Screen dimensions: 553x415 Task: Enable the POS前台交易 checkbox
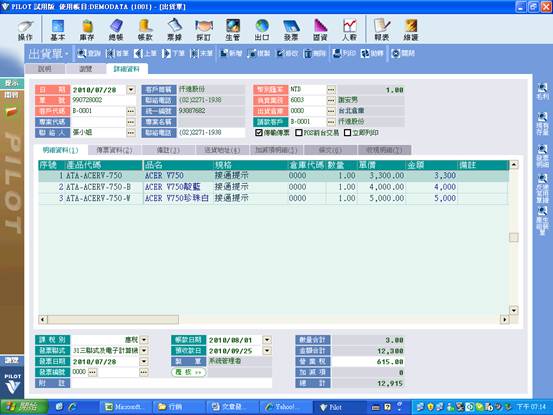pyautogui.click(x=299, y=133)
